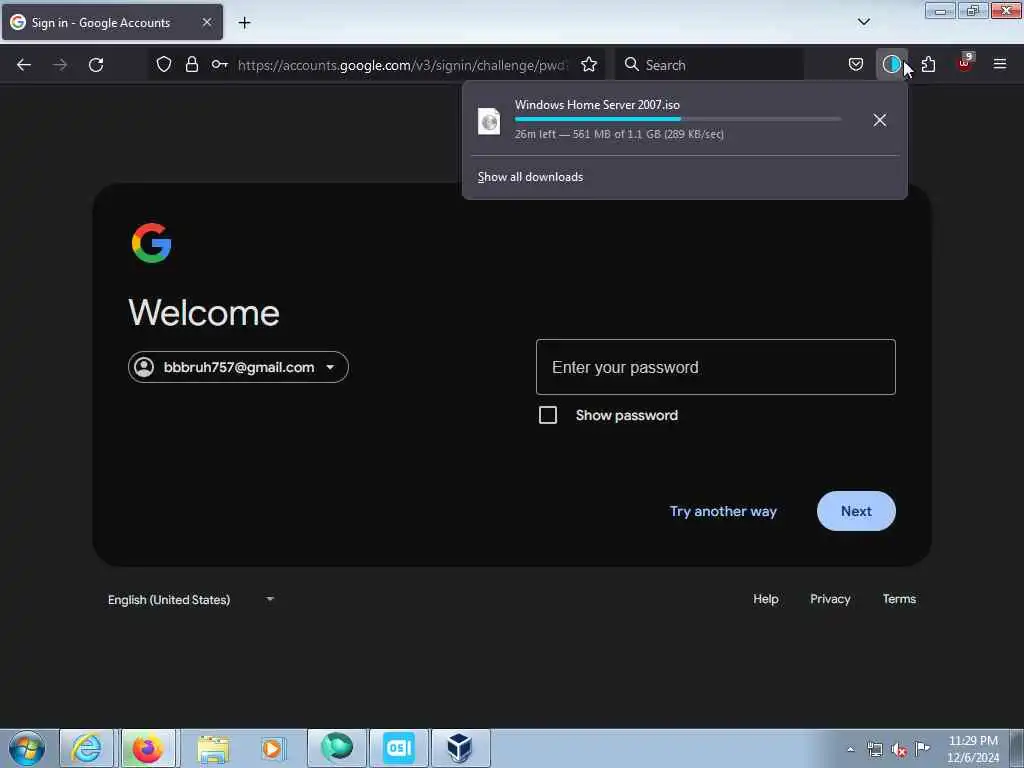Click the network tray icon
Image resolution: width=1024 pixels, height=768 pixels.
[874, 750]
